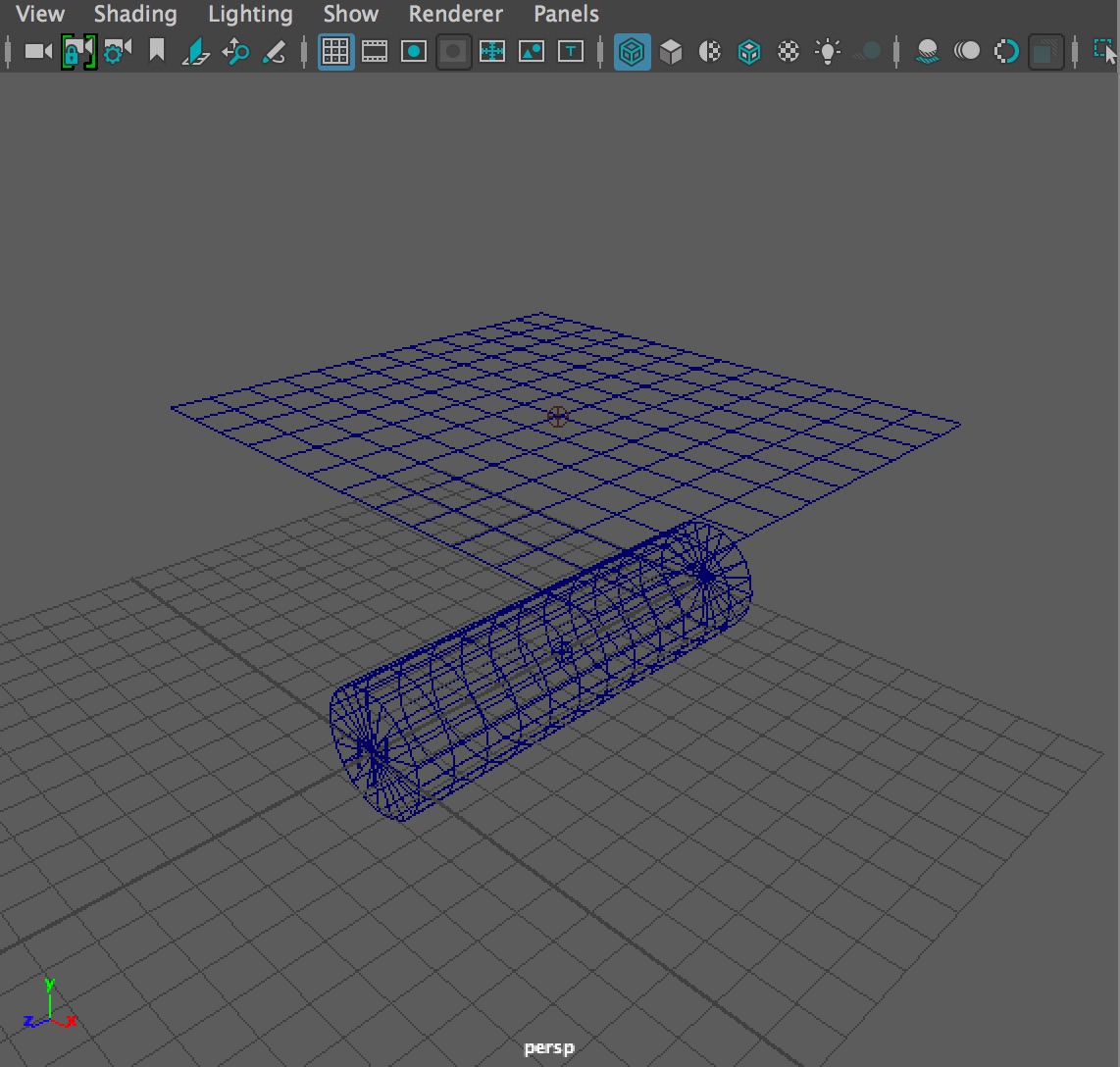Enable the Textured checker-sphere icon
This screenshot has height=1067, width=1120.
pos(789,51)
